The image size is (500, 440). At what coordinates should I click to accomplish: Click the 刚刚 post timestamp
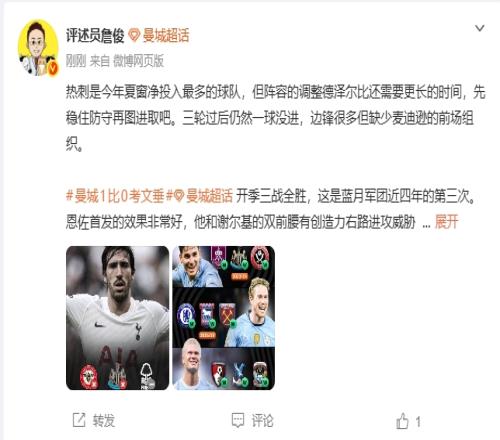(x=76, y=61)
